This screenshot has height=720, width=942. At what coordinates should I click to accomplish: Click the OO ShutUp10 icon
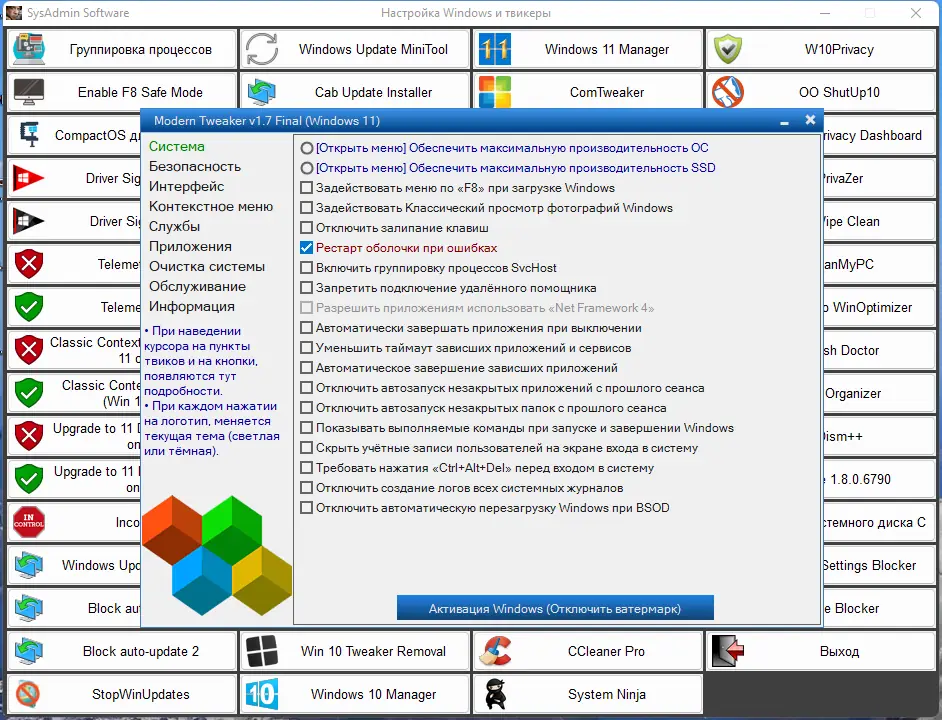(728, 92)
